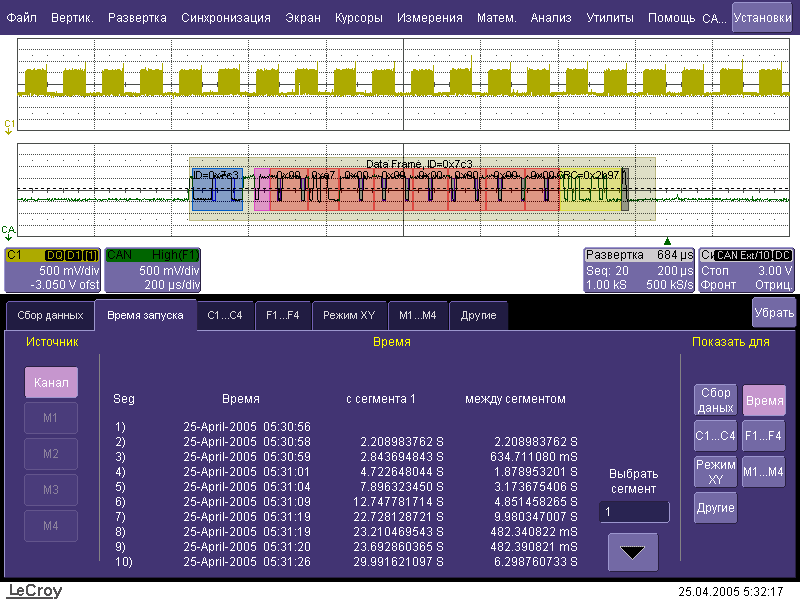Screen dimensions: 800x600
Task: Toggle the Время show-for button
Action: coord(764,401)
